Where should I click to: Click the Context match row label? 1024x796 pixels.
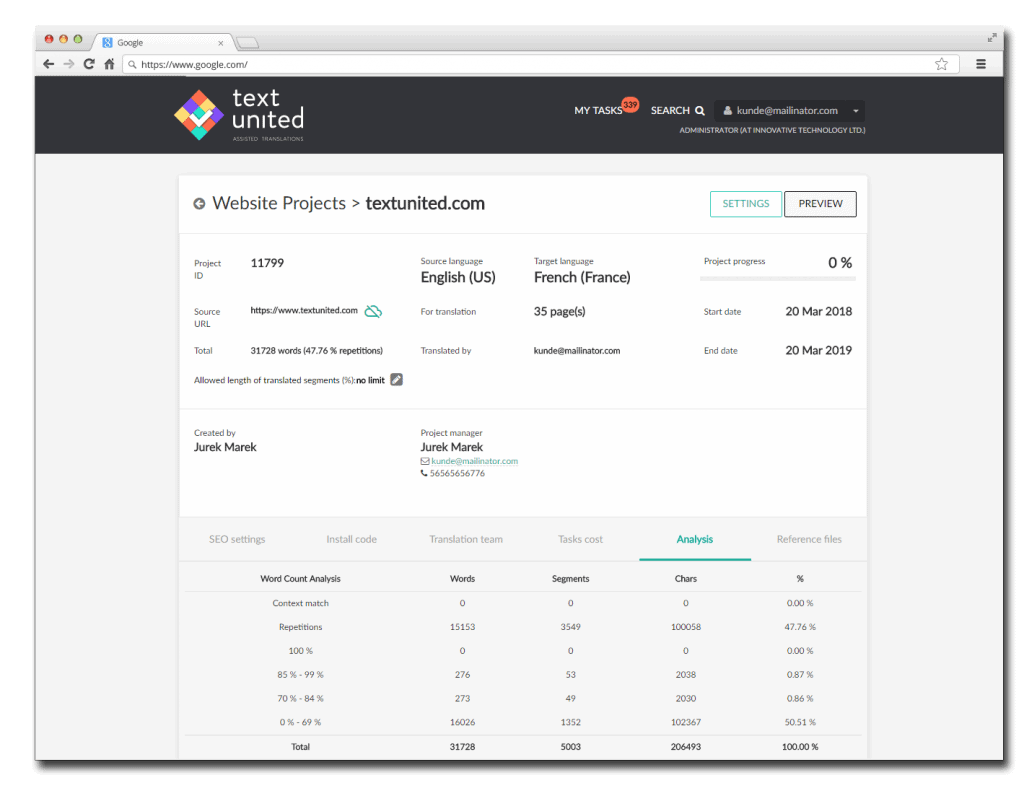click(x=300, y=603)
